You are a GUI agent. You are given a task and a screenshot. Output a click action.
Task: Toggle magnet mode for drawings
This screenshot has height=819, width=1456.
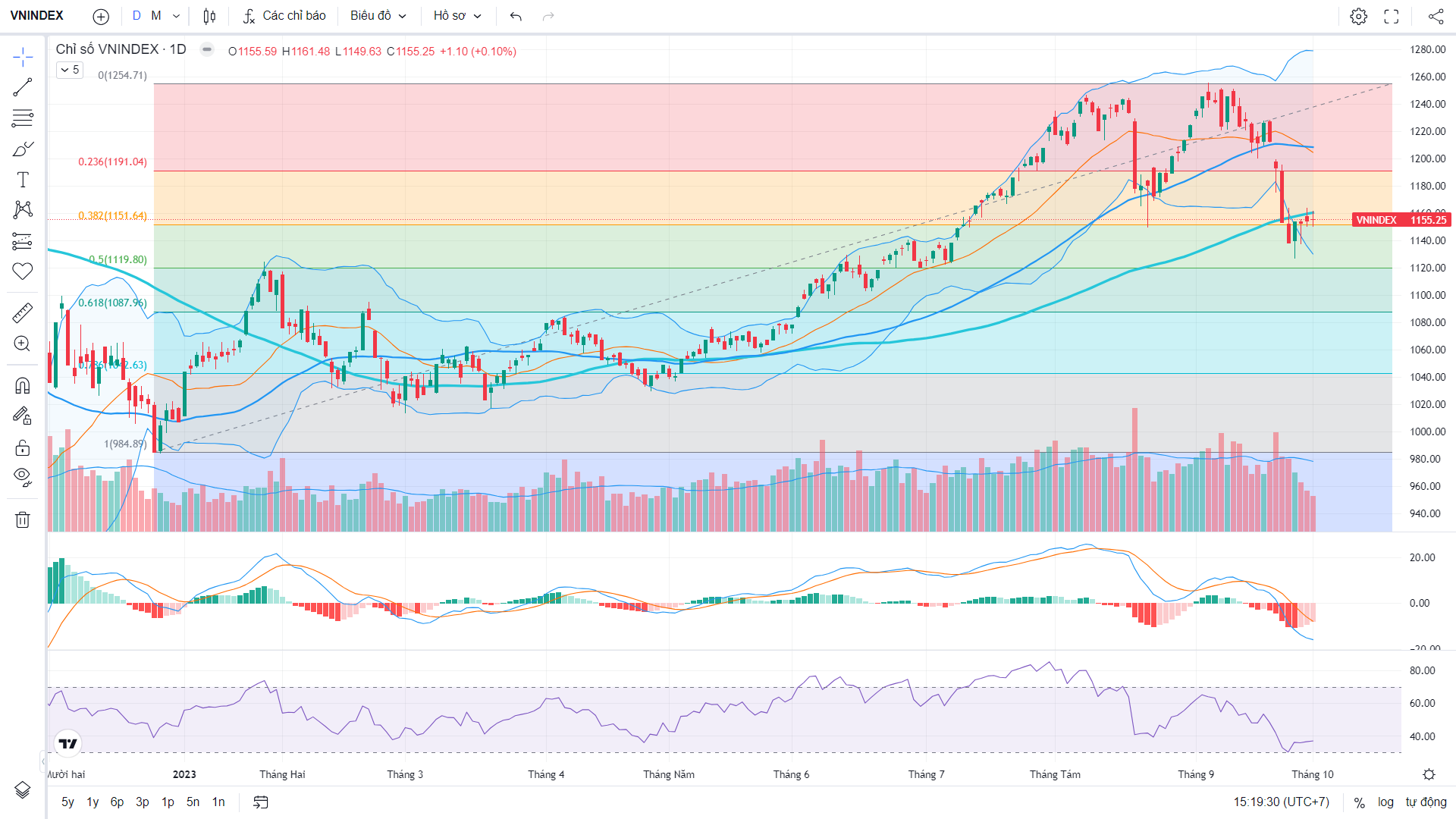coord(23,385)
